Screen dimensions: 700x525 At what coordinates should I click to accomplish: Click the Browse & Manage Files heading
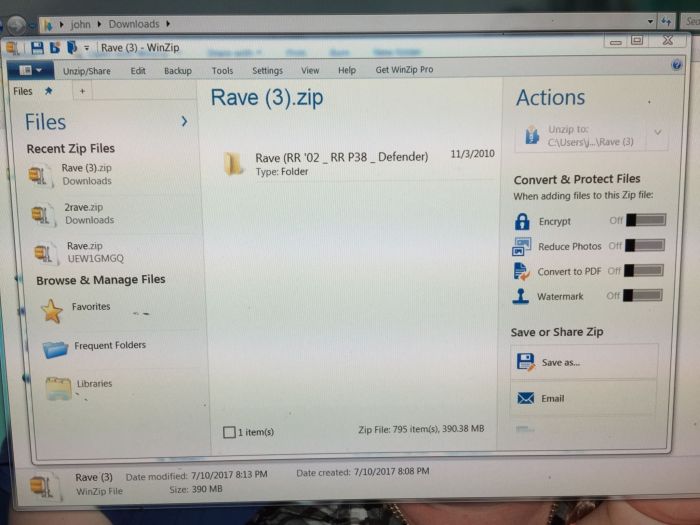[x=101, y=280]
